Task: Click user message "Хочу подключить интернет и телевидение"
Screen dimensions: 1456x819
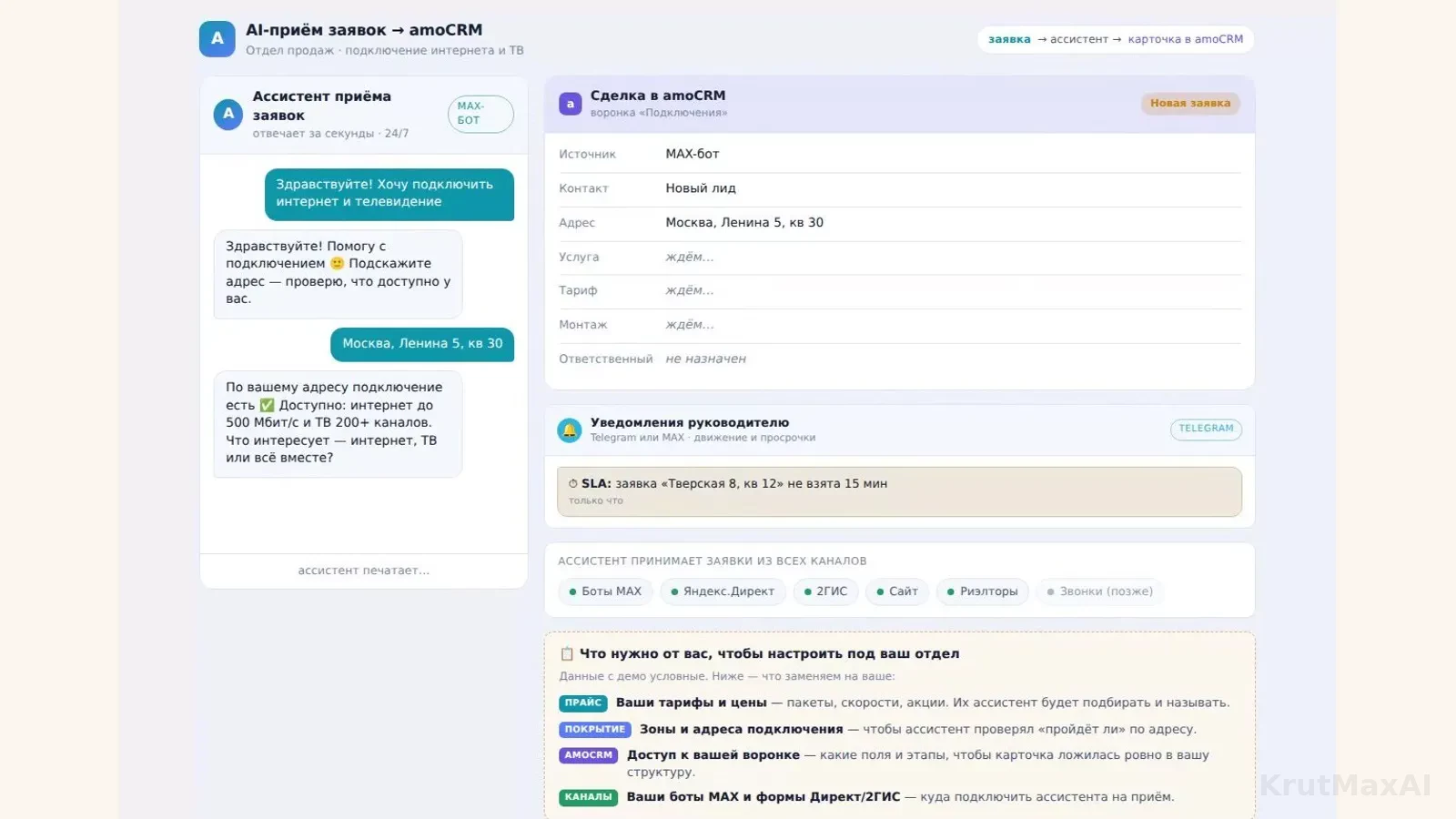Action: point(389,194)
